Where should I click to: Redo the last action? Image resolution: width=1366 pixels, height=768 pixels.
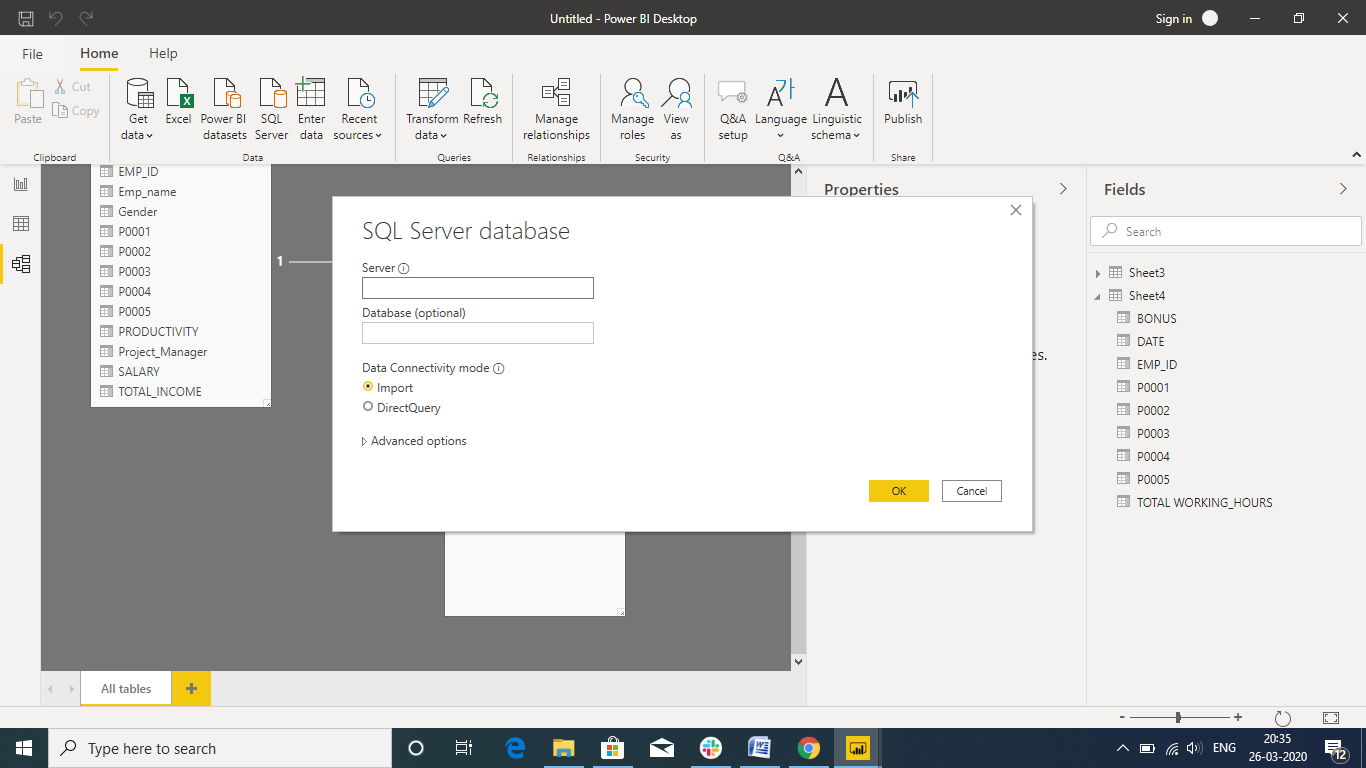tap(86, 18)
